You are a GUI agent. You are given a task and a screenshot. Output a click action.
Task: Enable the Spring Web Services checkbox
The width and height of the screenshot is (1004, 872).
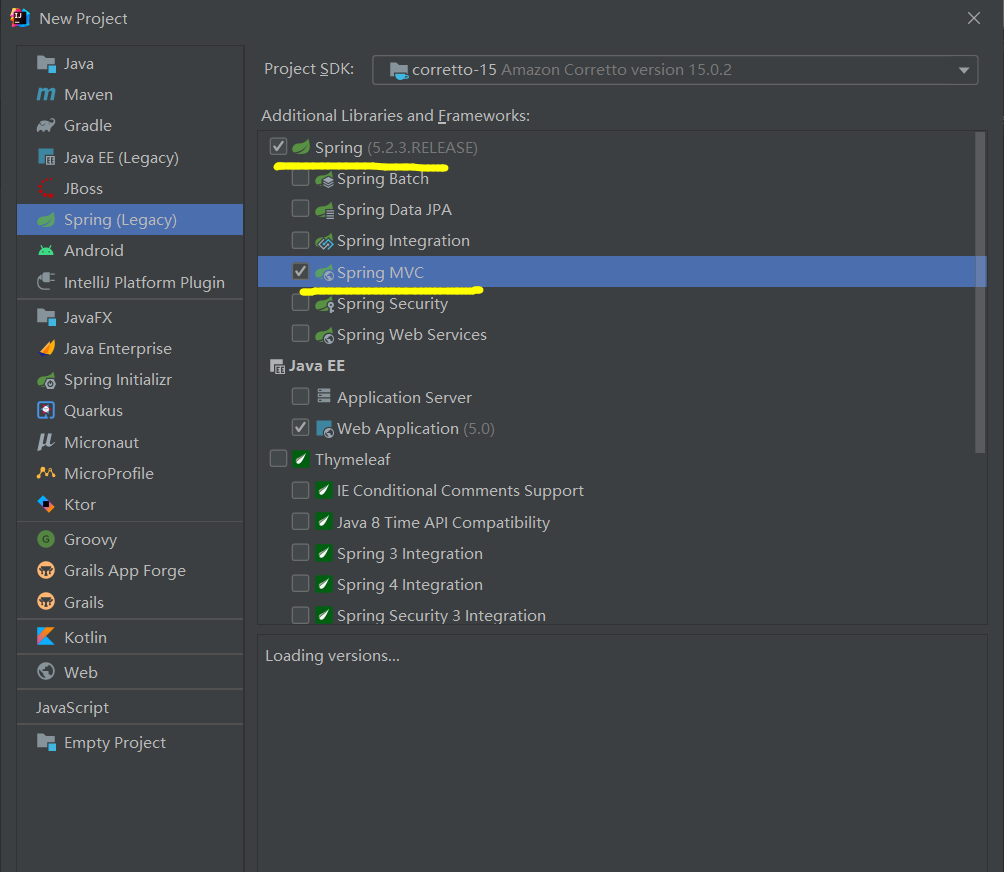(300, 334)
